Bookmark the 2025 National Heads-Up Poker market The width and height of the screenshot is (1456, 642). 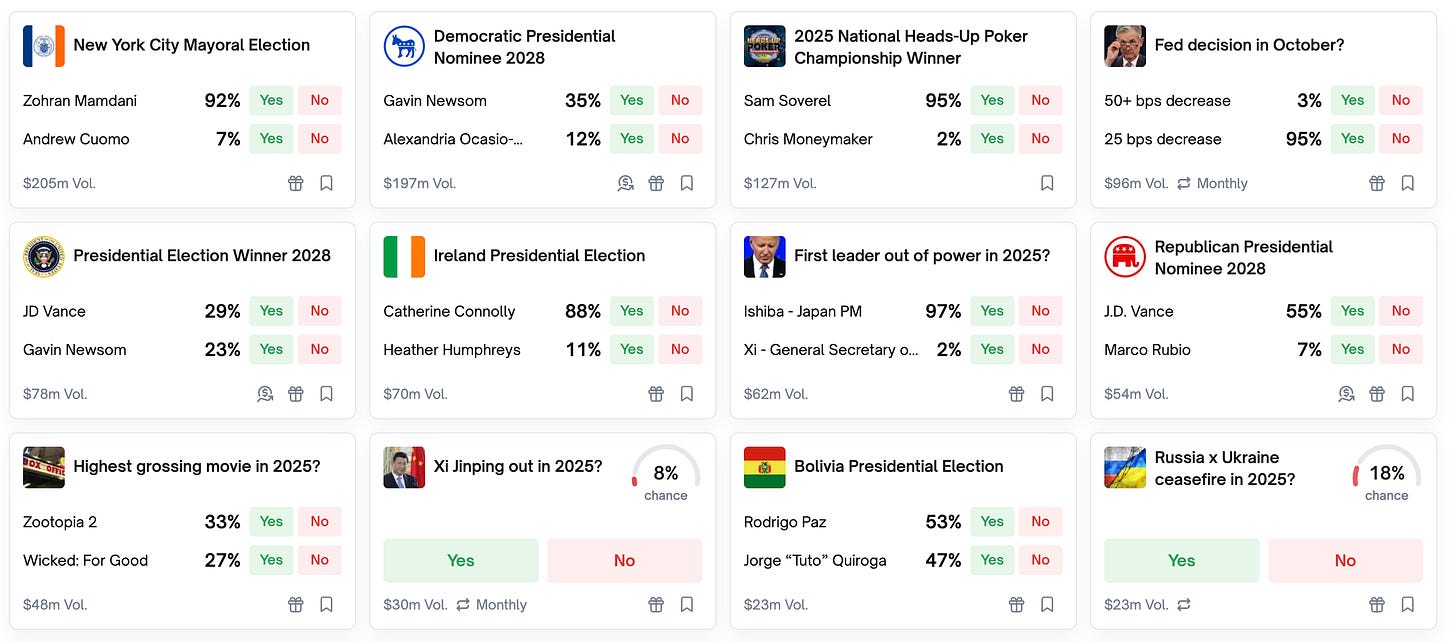(1047, 183)
